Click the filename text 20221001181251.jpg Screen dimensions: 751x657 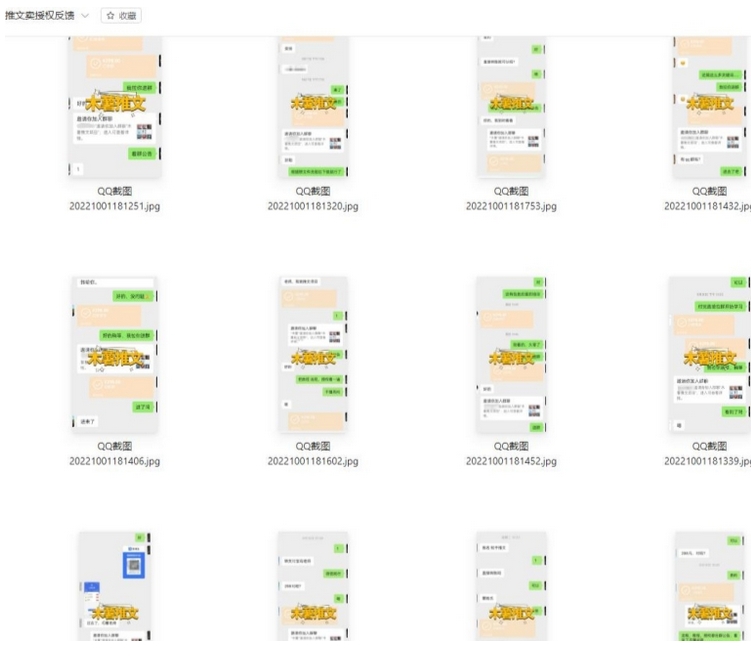point(114,207)
